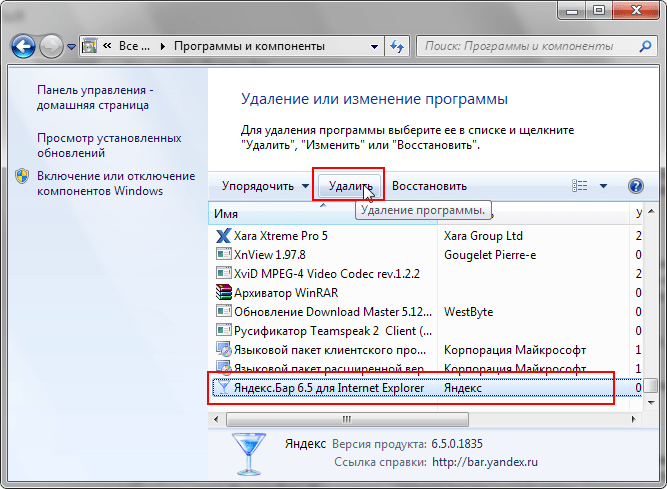Select 'Русификатор Teamspeak 2 Client' row
667x489 pixels.
[425, 331]
